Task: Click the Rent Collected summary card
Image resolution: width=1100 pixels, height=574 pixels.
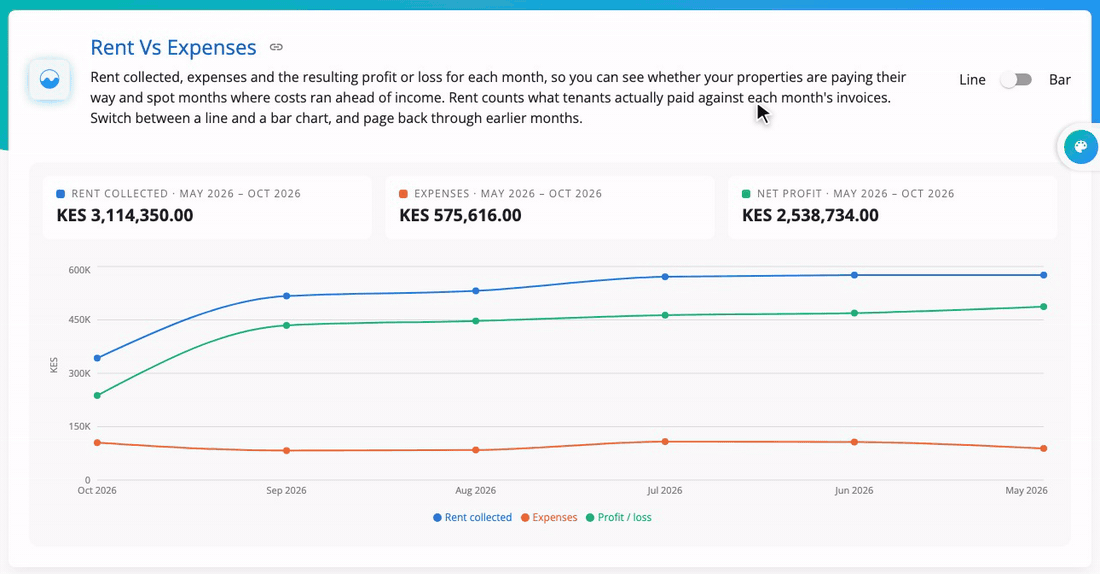Action: pos(207,207)
